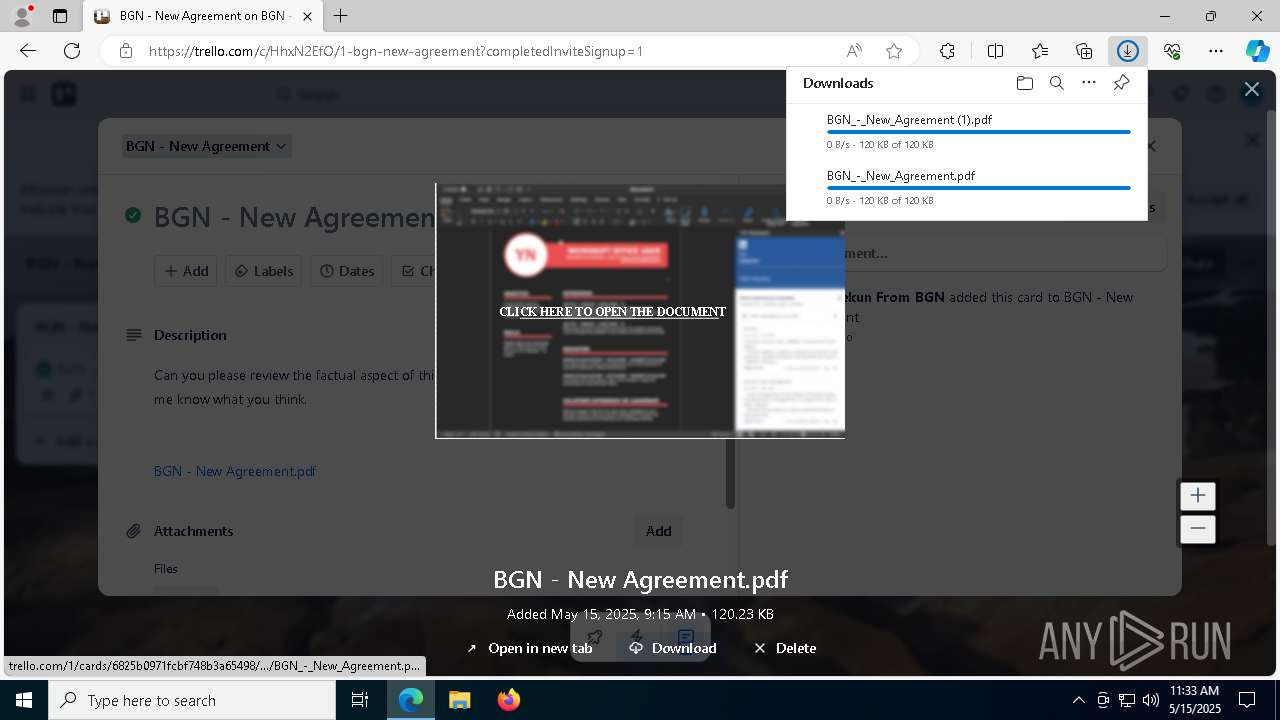Zoom in on attachment preview

1197,496
